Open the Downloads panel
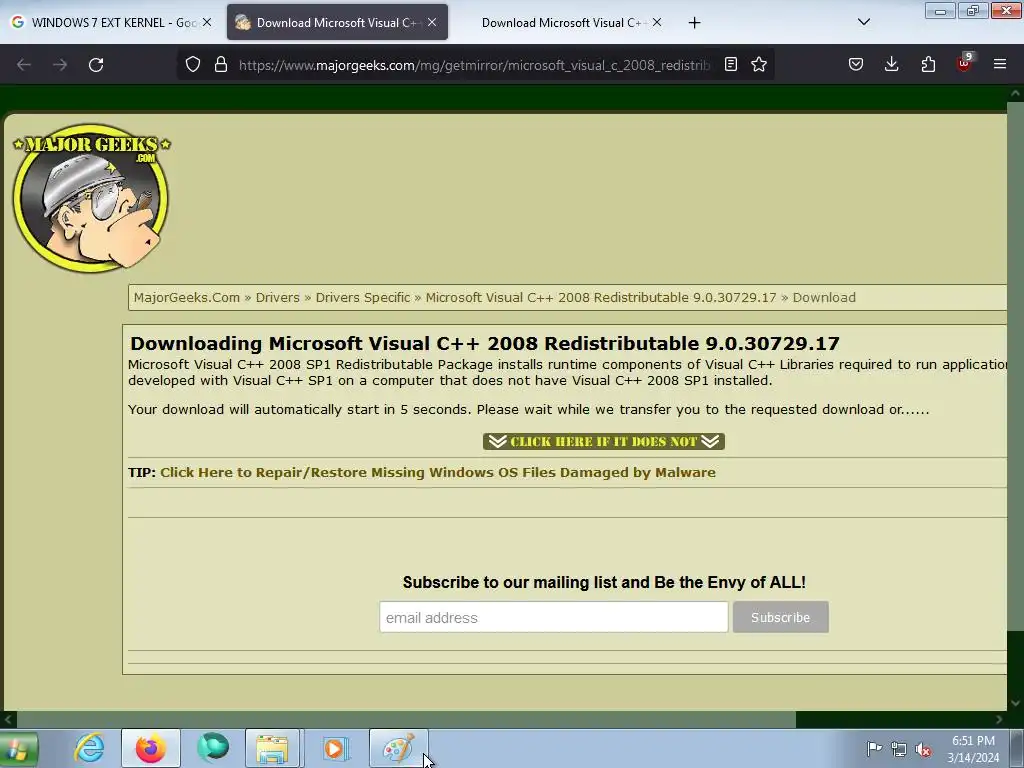This screenshot has height=768, width=1024. point(891,64)
